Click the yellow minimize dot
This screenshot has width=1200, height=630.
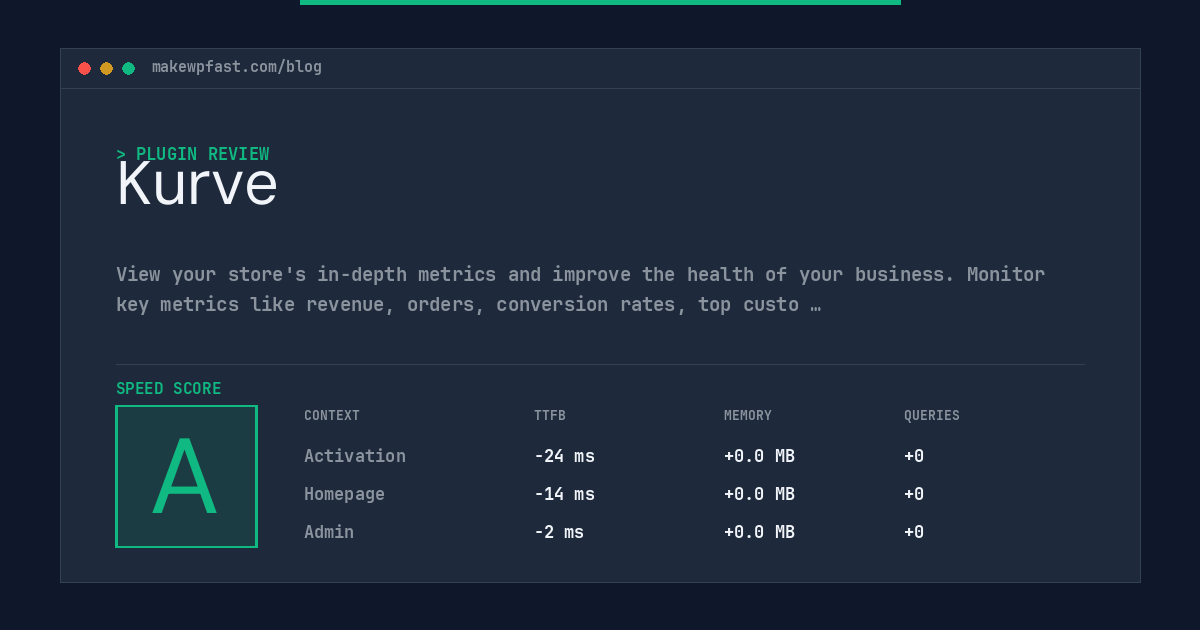(x=106, y=68)
